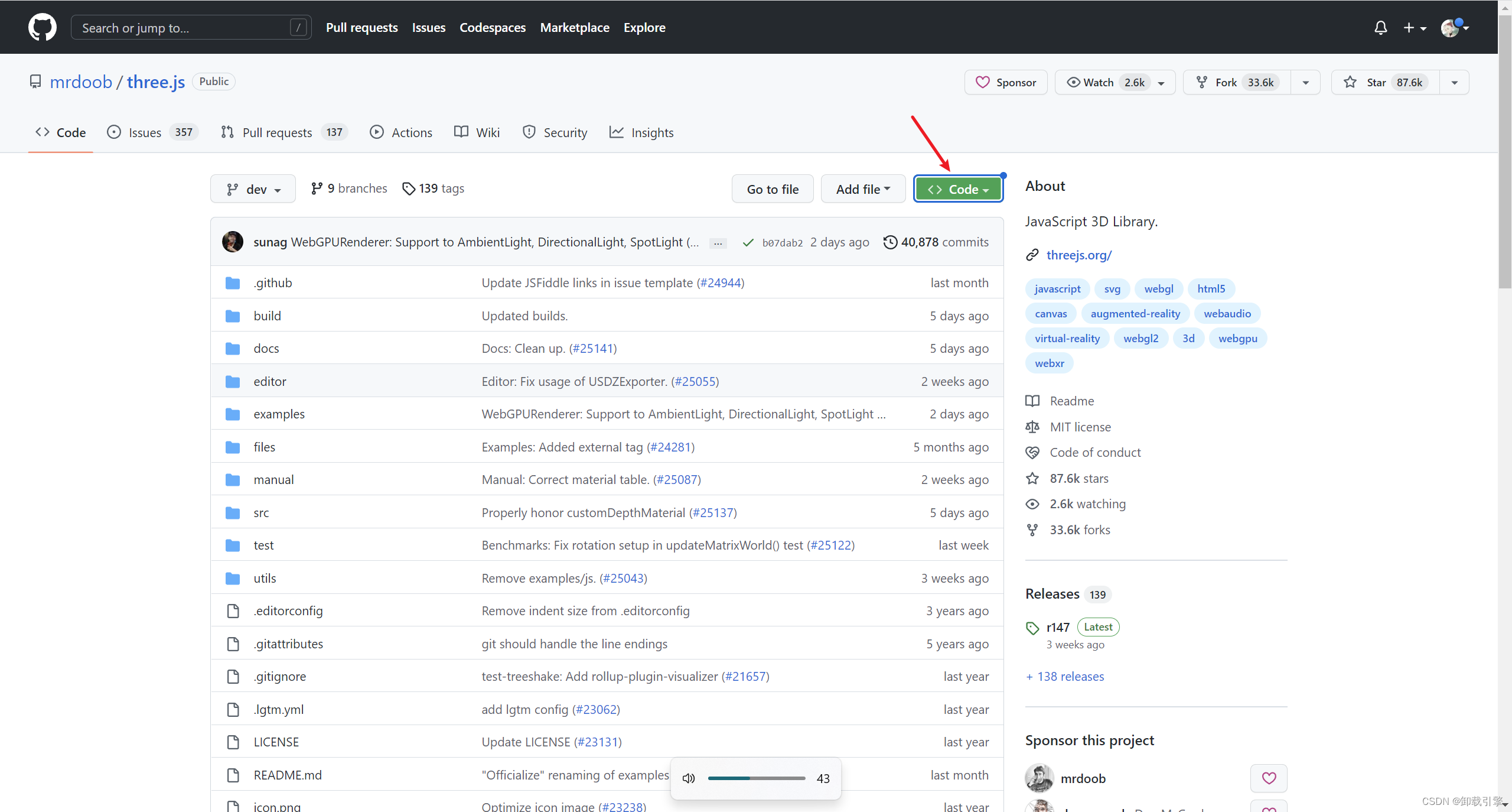The image size is (1512, 812).
Task: Click the Sponsor heart button
Action: [1006, 82]
